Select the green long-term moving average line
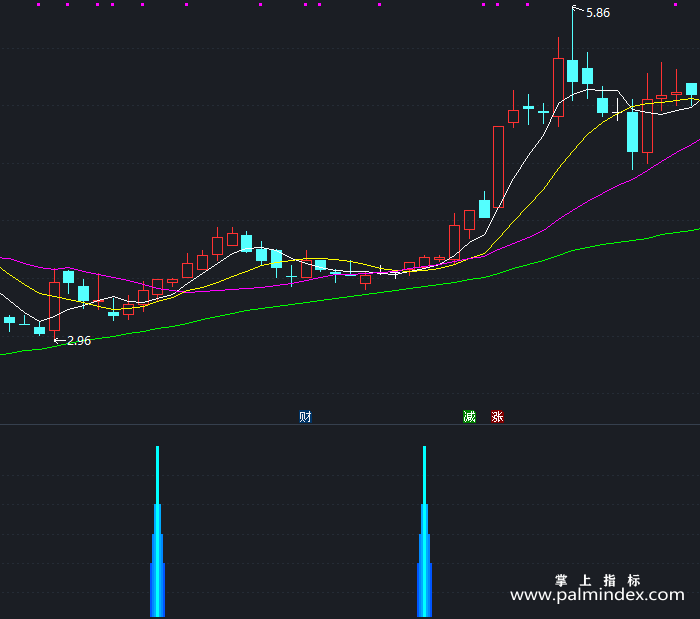700x619 pixels. pos(350,296)
